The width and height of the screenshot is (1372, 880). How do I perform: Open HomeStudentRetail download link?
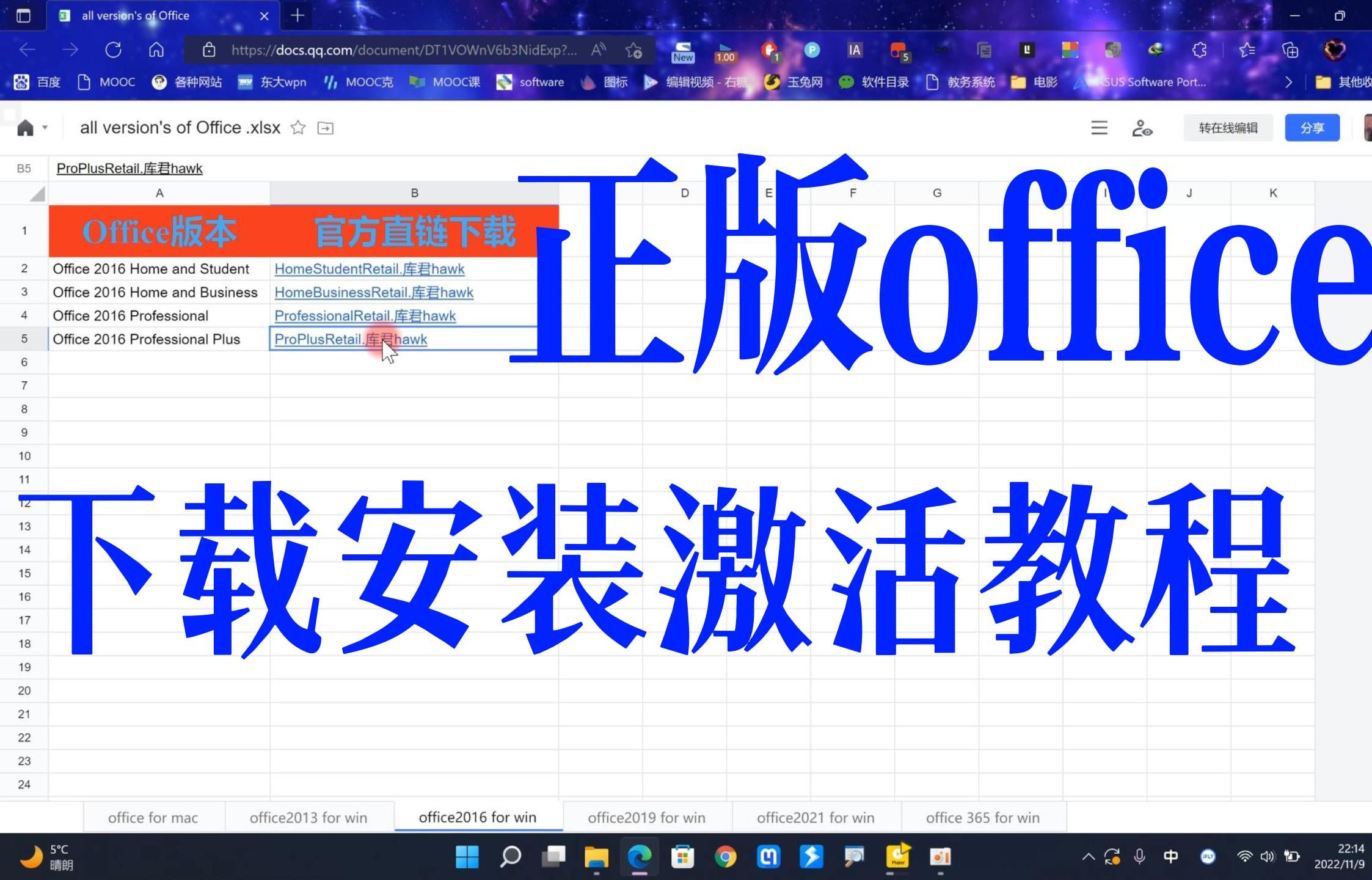(370, 269)
